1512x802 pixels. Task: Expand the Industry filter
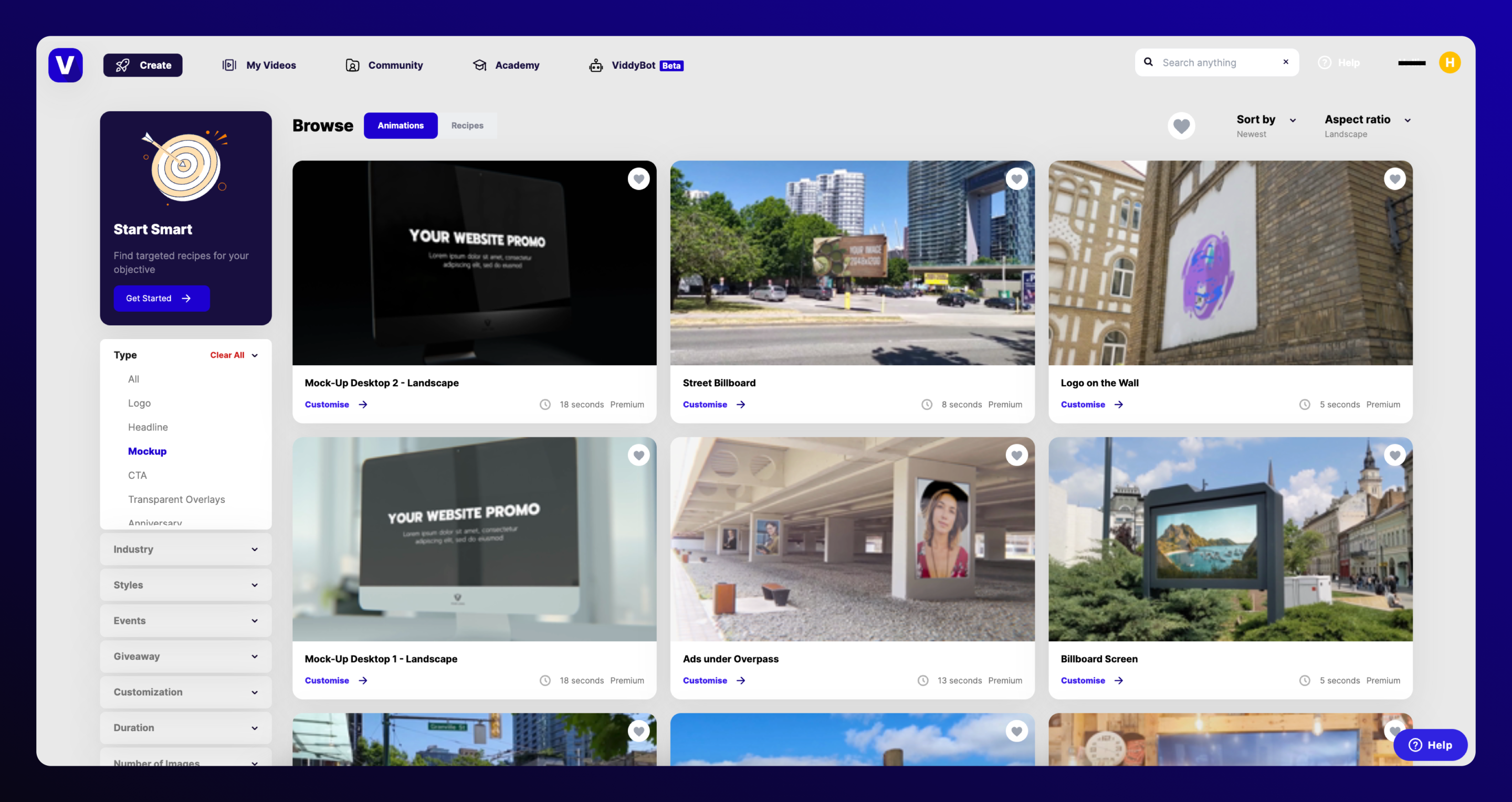point(185,550)
